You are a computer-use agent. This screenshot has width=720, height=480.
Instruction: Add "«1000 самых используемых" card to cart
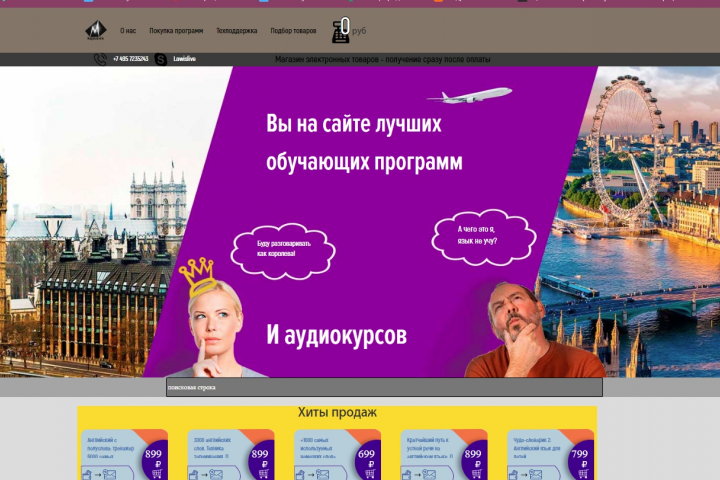[x=370, y=474]
